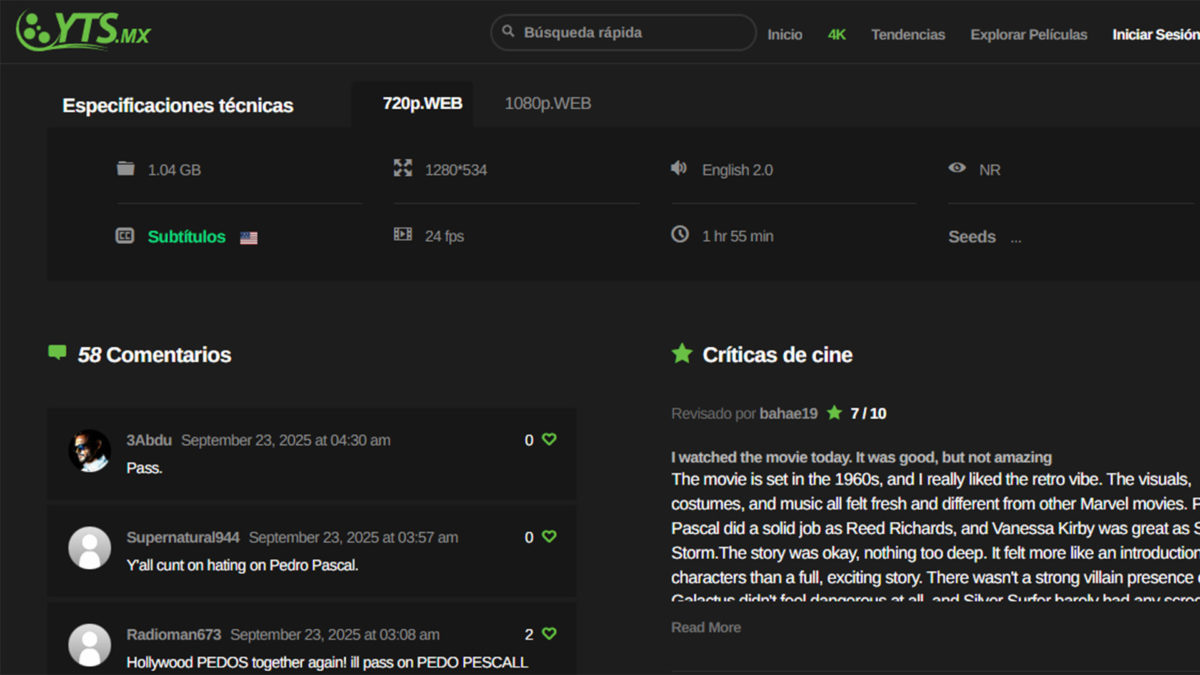The height and width of the screenshot is (675, 1200).
Task: Click the resolution expand-arrows icon
Action: [x=403, y=168]
